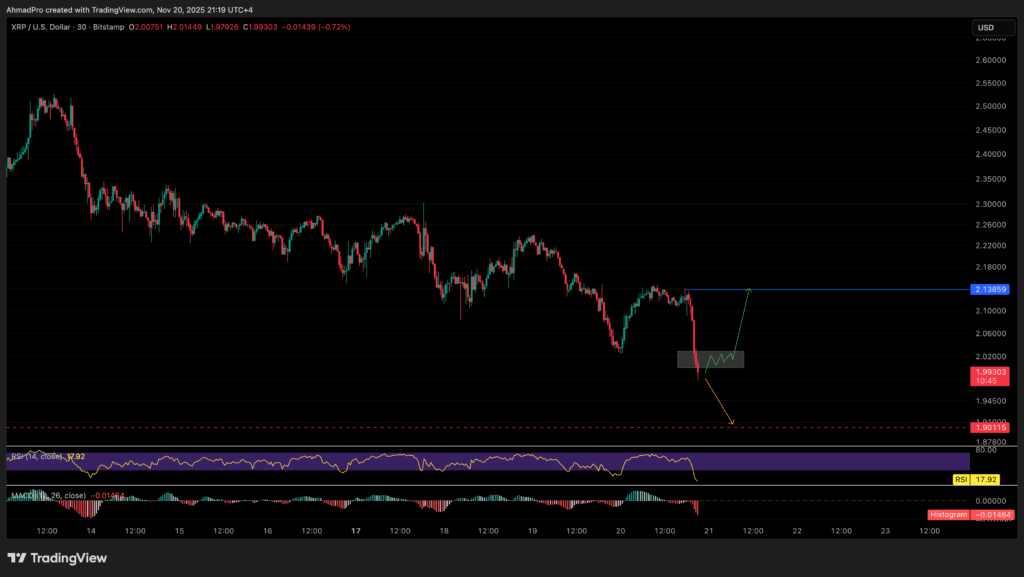Click the red 1.90115 price label
Image resolution: width=1024 pixels, height=577 pixels.
987,427
